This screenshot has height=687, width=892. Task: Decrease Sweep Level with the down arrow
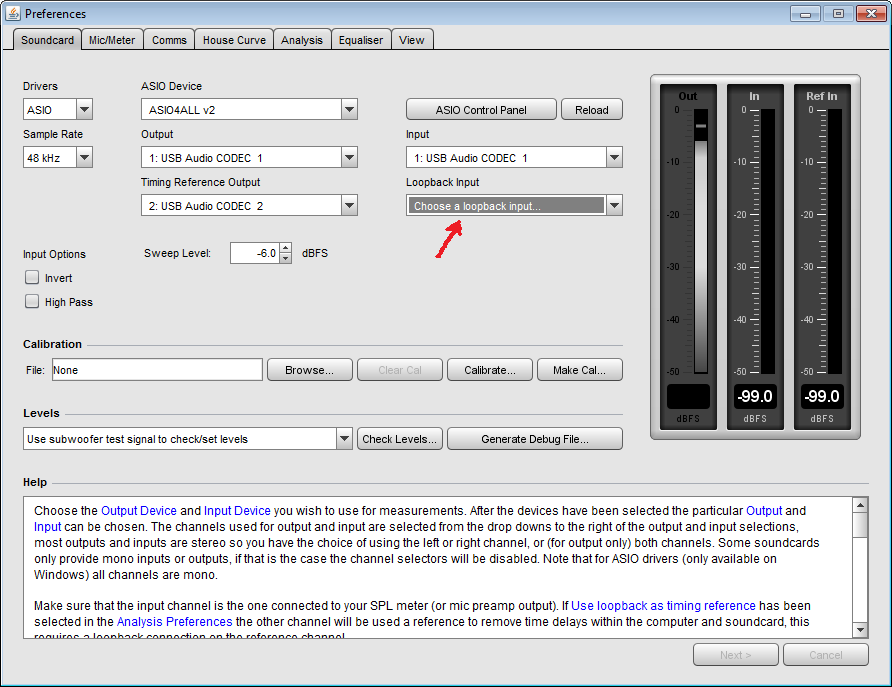286,259
